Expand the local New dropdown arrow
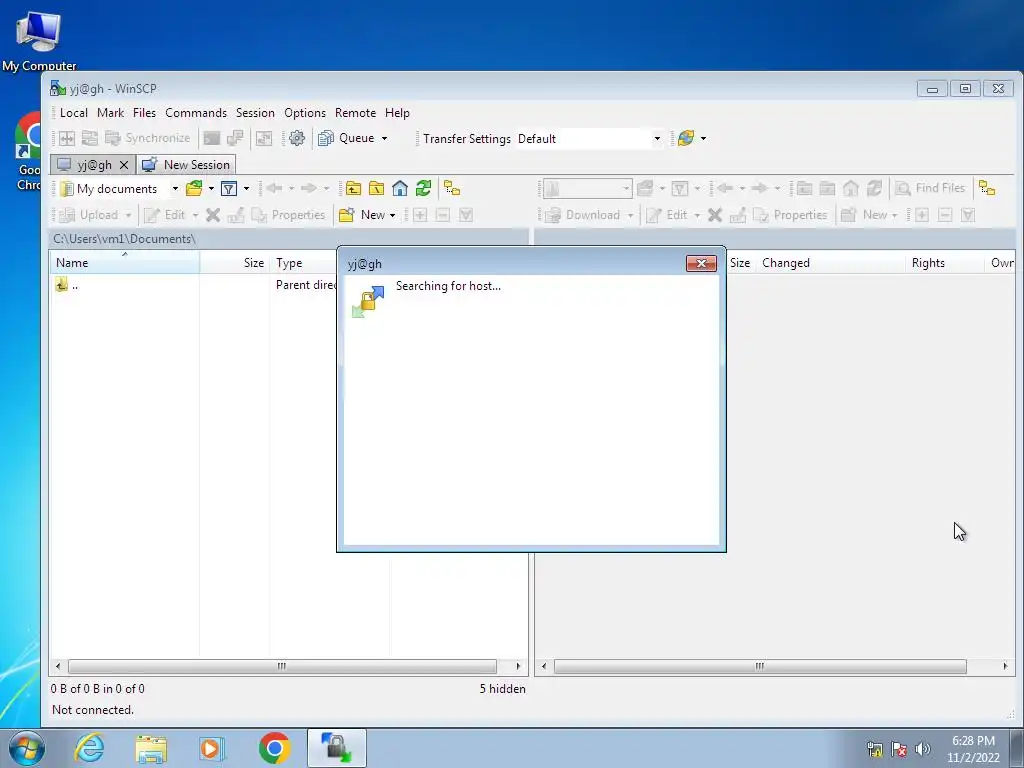The width and height of the screenshot is (1024, 768). coord(392,215)
